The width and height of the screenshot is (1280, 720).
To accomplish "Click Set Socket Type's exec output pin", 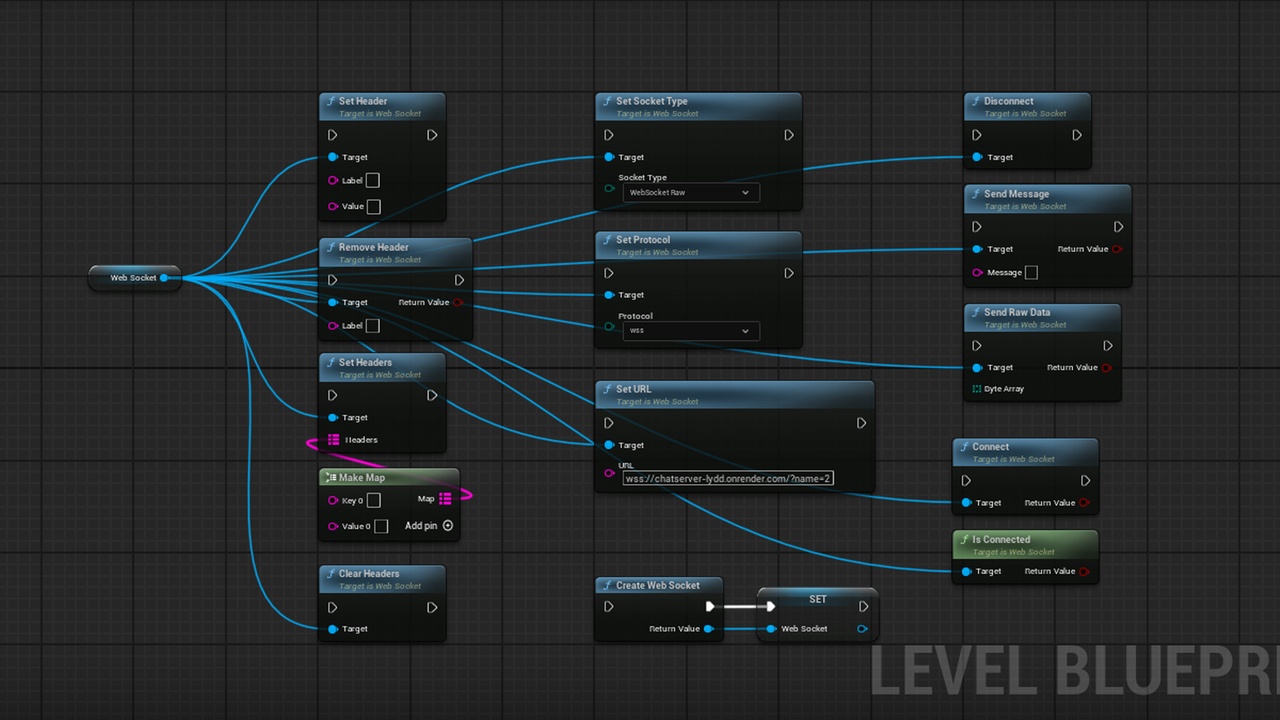I will point(789,135).
